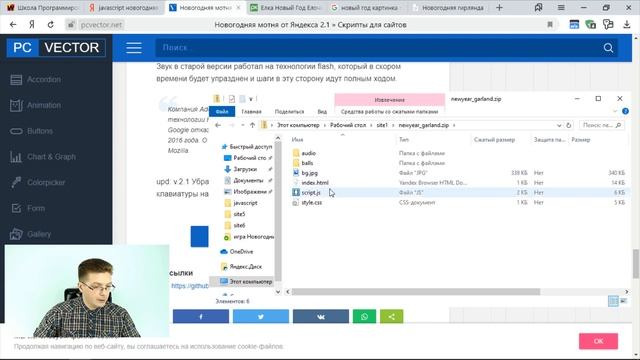The width and height of the screenshot is (640, 360).
Task: Share the article on Twitter
Action: [261, 316]
